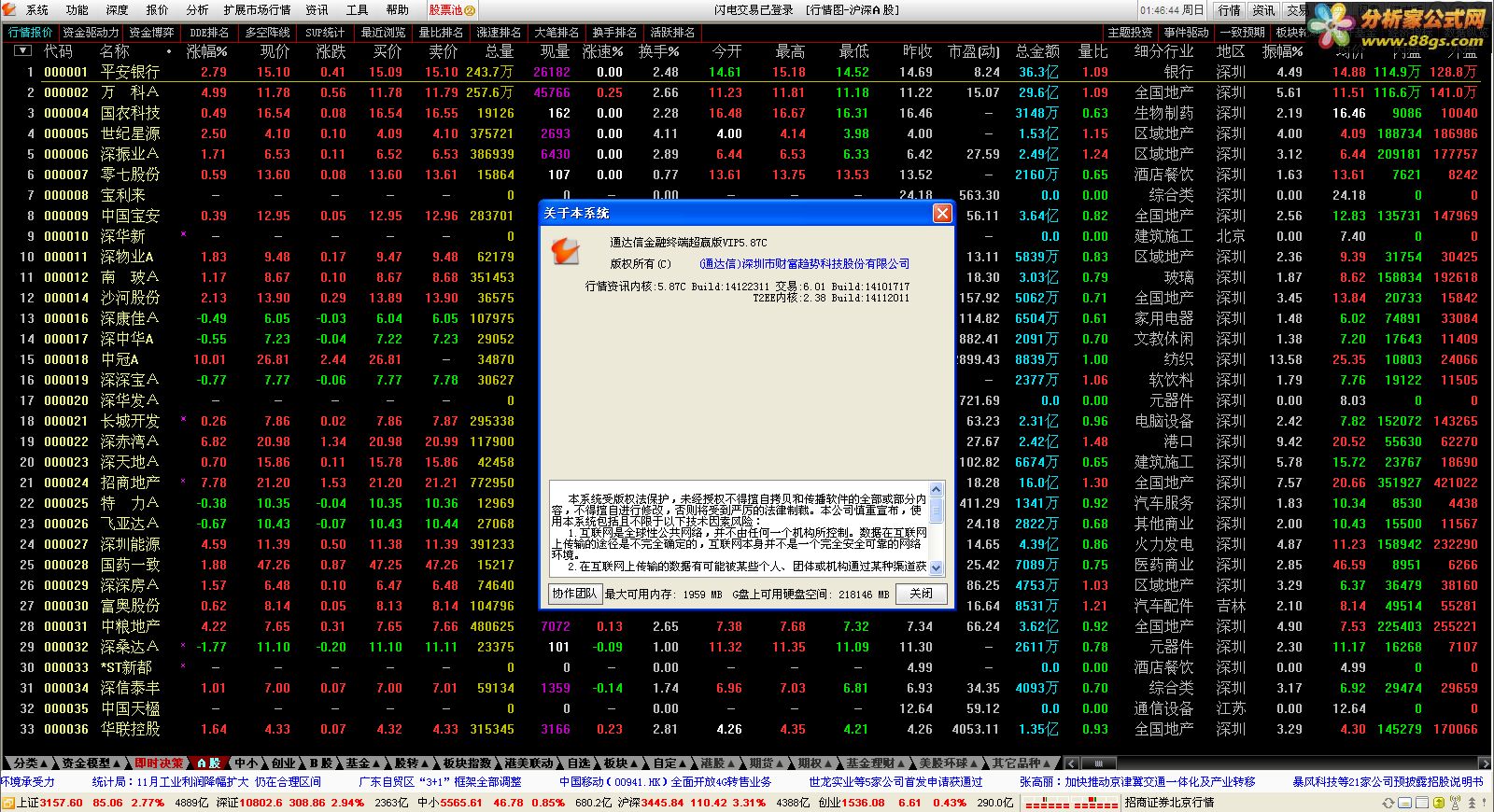The width and height of the screenshot is (1494, 812).
Task: Click the Tongdaxin logo icon in the about dialog
Action: [x=564, y=250]
